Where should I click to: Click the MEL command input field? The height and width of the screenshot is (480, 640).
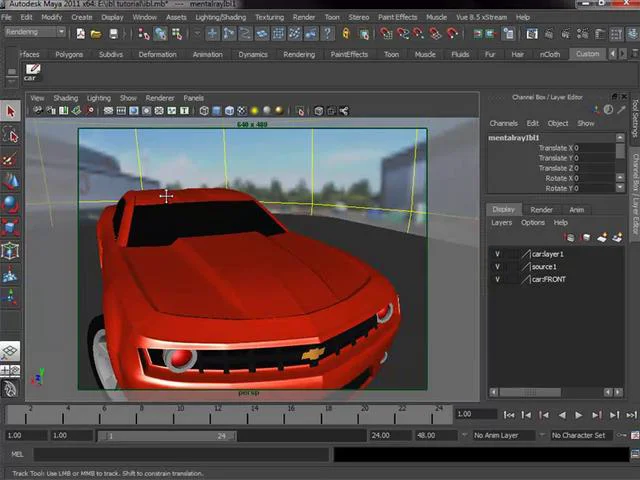[x=181, y=454]
